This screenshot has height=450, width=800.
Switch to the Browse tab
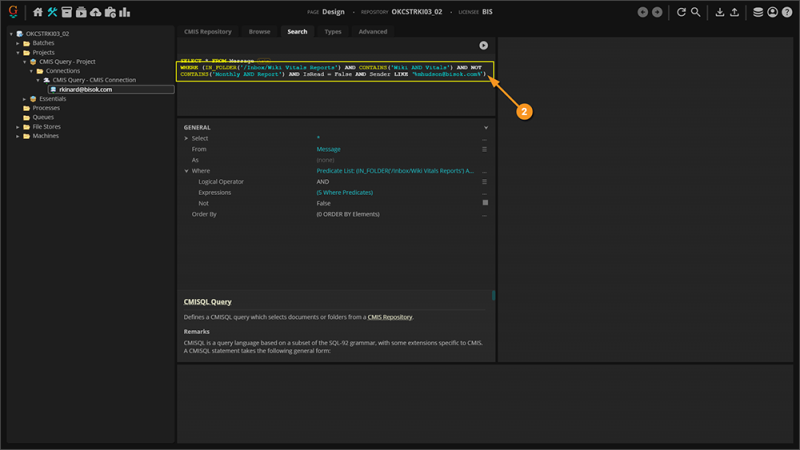(x=259, y=31)
